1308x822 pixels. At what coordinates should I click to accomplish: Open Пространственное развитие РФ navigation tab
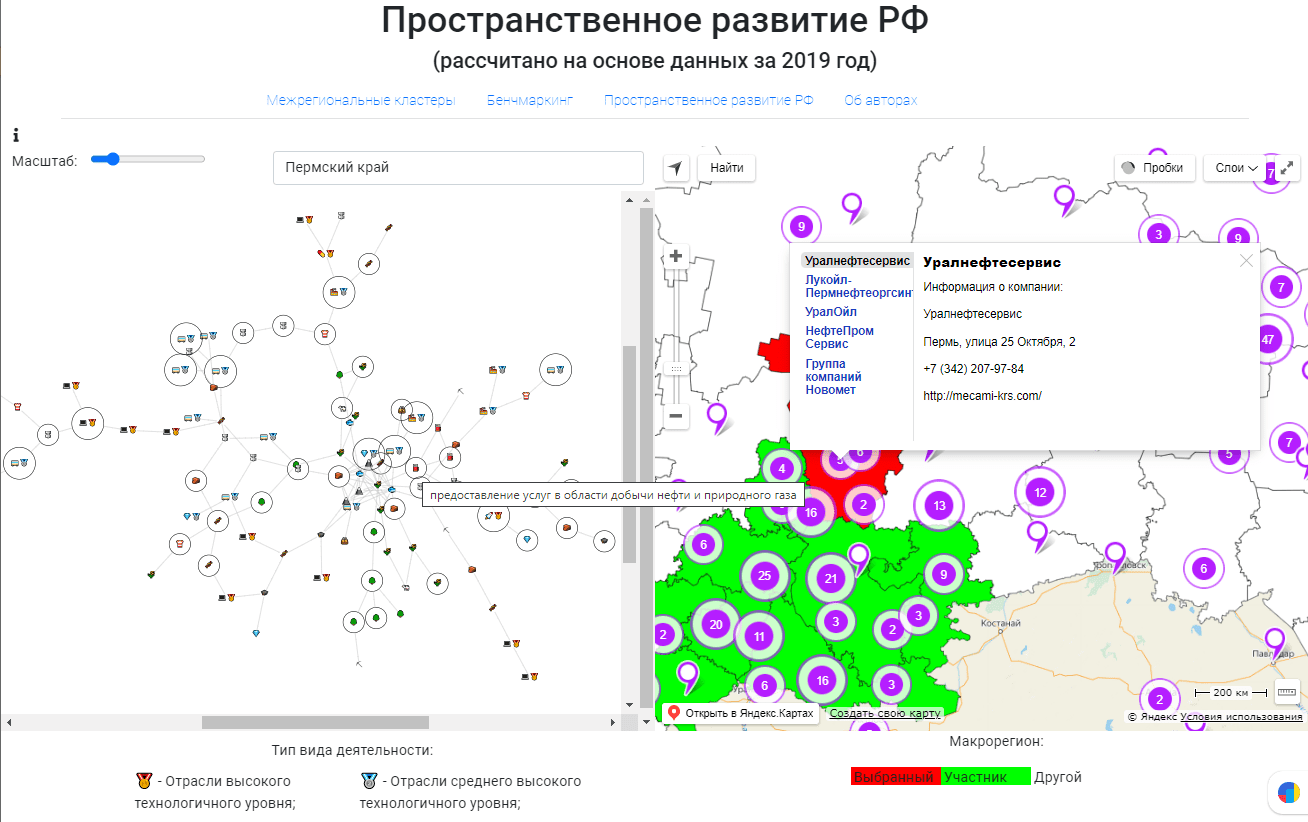tap(709, 100)
